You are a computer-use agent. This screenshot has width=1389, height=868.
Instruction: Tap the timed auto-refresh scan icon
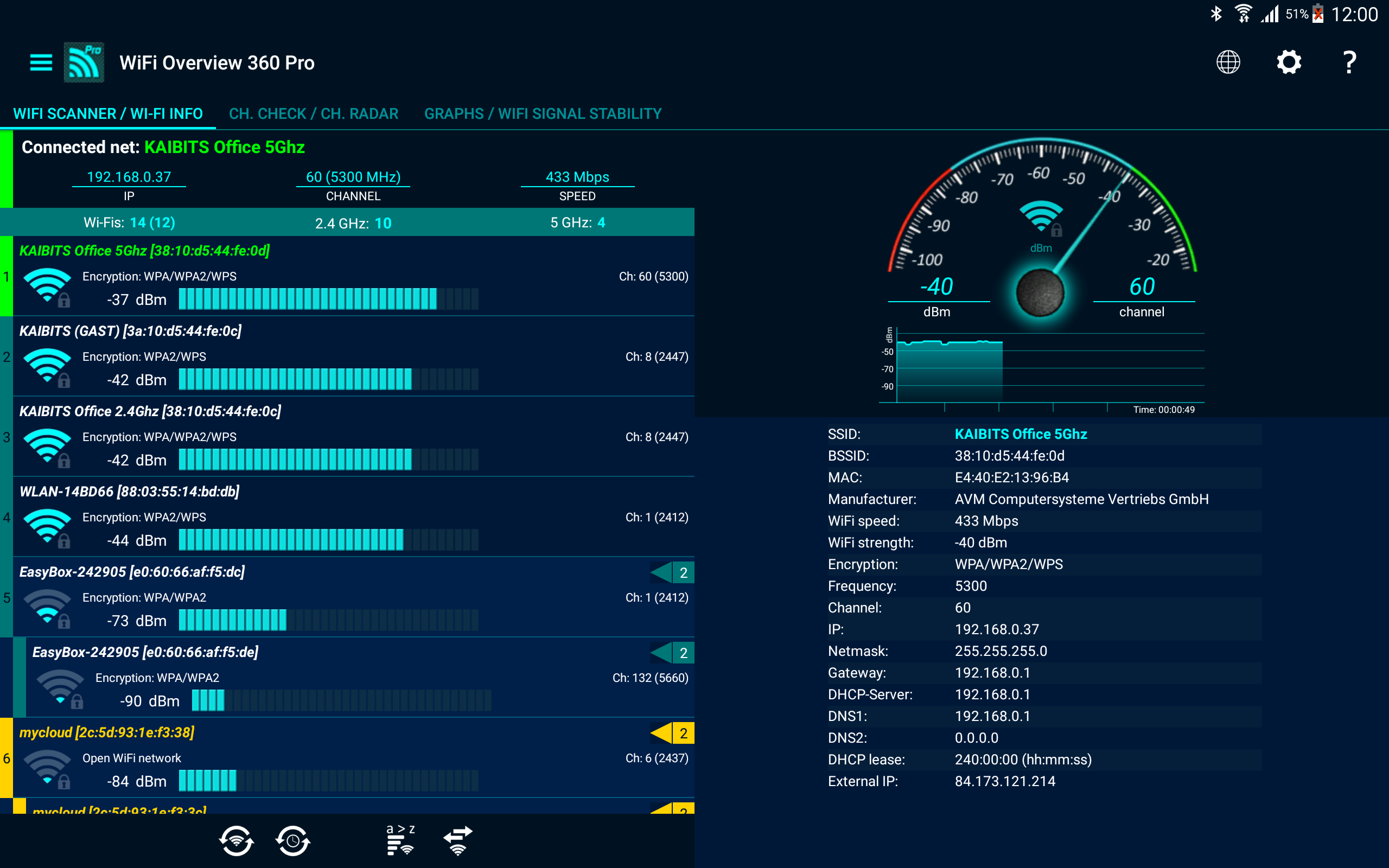click(293, 841)
